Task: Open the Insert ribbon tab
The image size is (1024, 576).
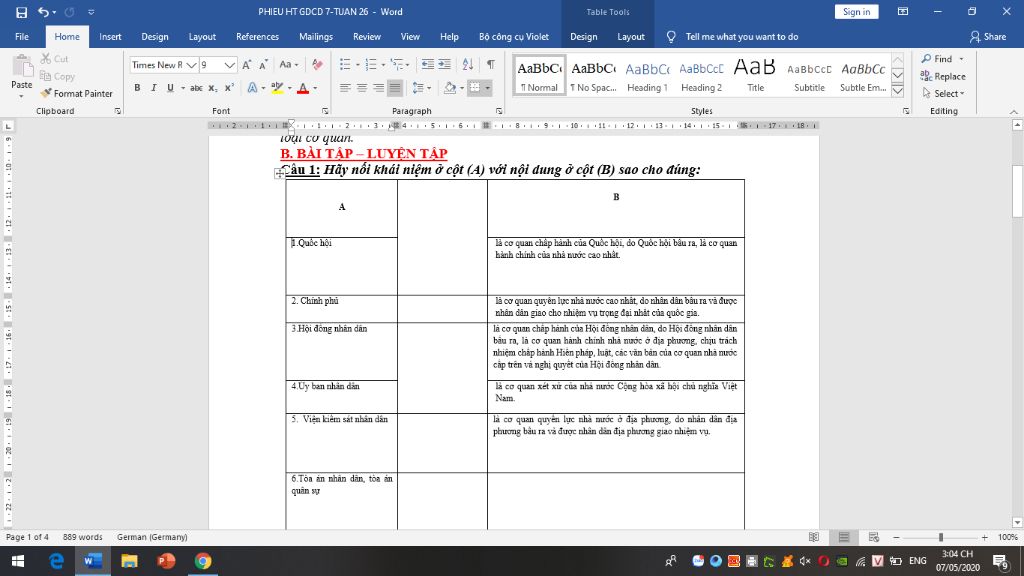Action: [x=110, y=37]
